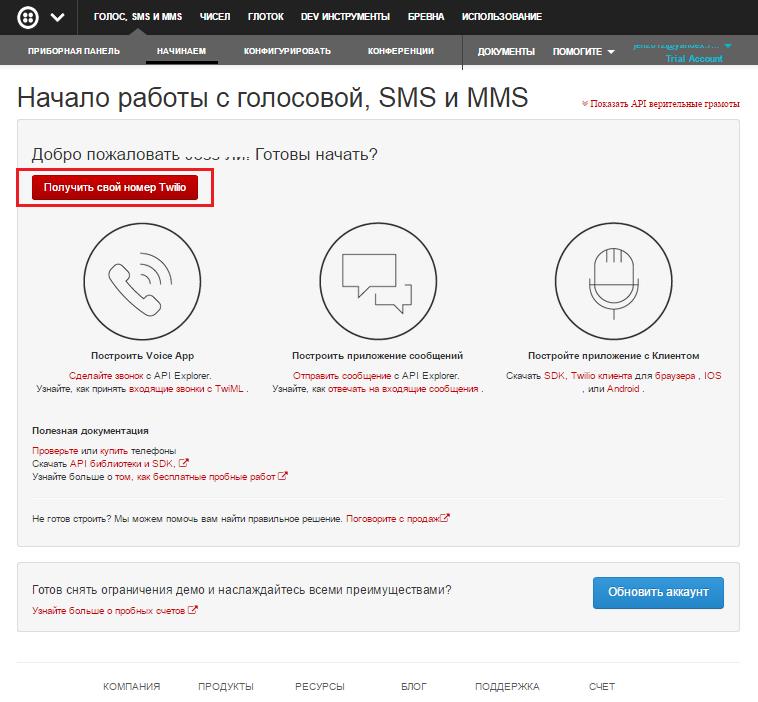Click the Twilio logo icon

(x=27, y=17)
